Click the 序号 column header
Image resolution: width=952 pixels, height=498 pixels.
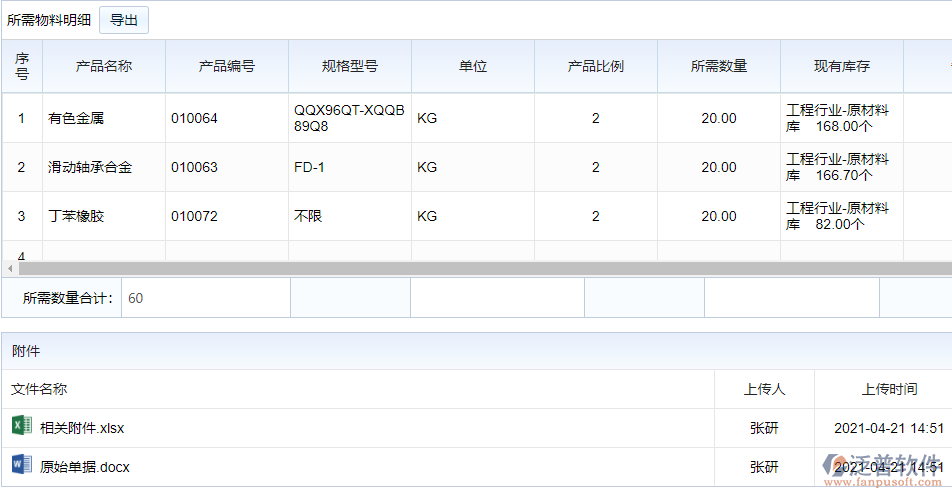(22, 67)
